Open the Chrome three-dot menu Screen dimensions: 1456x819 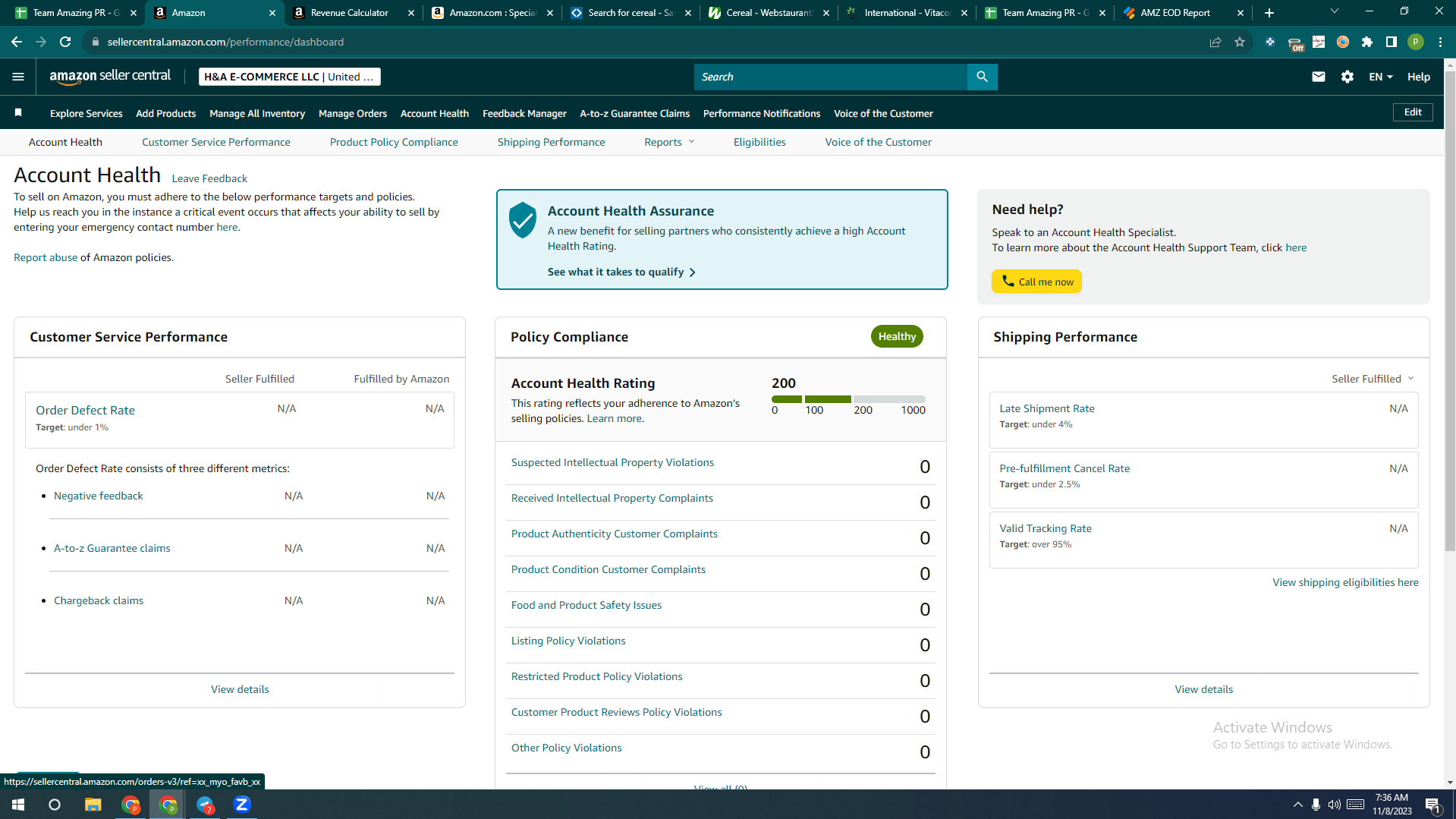[1440, 42]
